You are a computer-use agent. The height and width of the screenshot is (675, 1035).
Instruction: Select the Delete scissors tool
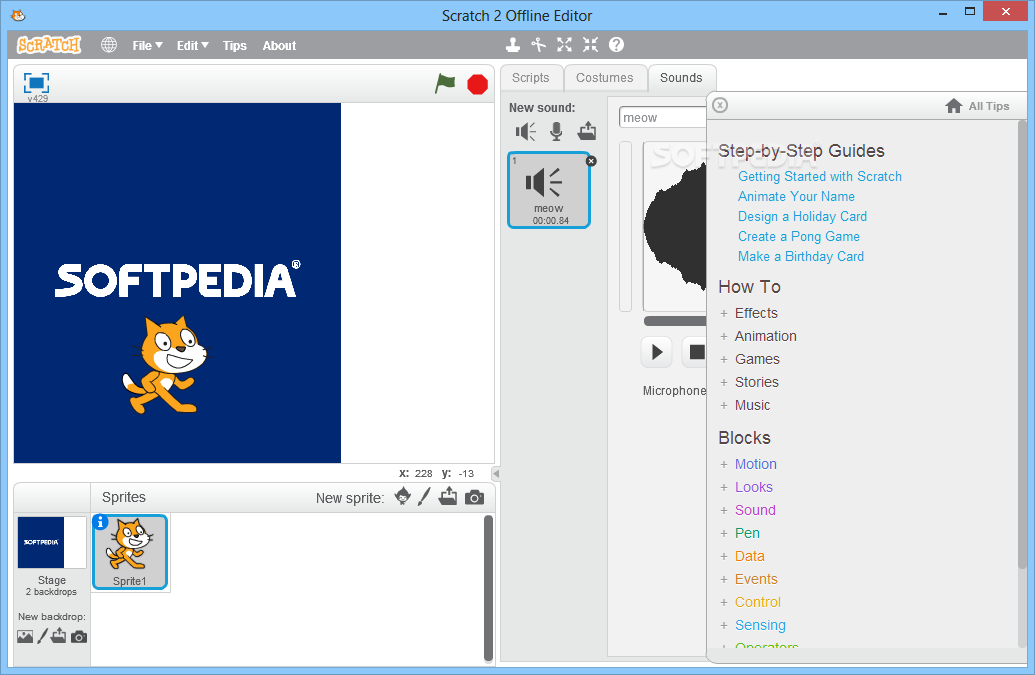point(539,45)
